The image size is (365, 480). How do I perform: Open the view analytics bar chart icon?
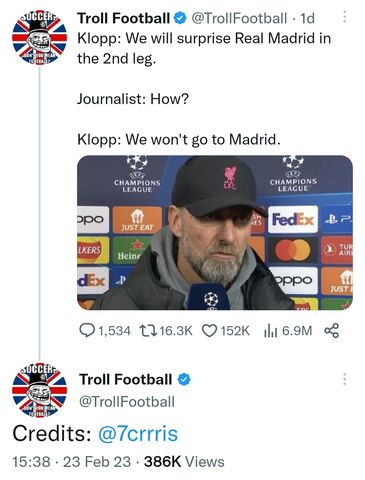[x=271, y=331]
